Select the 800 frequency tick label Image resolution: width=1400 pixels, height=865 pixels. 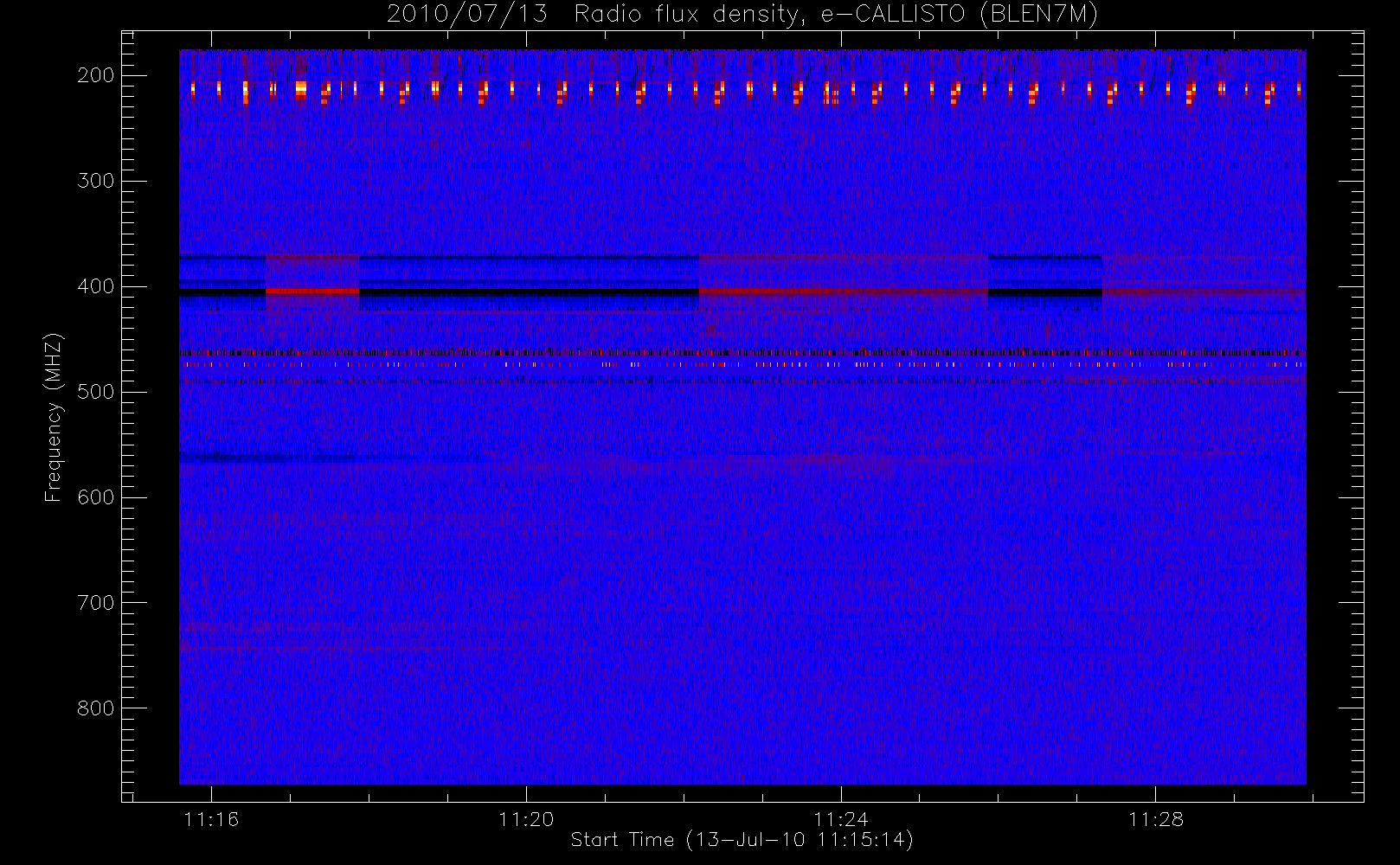tap(96, 708)
